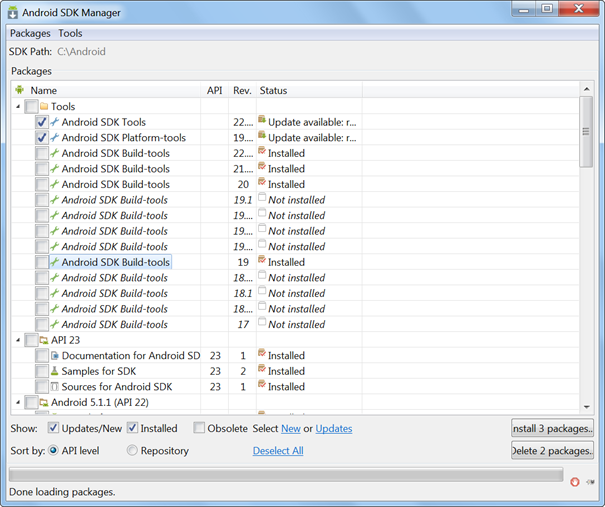
Task: Toggle the Installed show checkbox
Action: (x=132, y=428)
